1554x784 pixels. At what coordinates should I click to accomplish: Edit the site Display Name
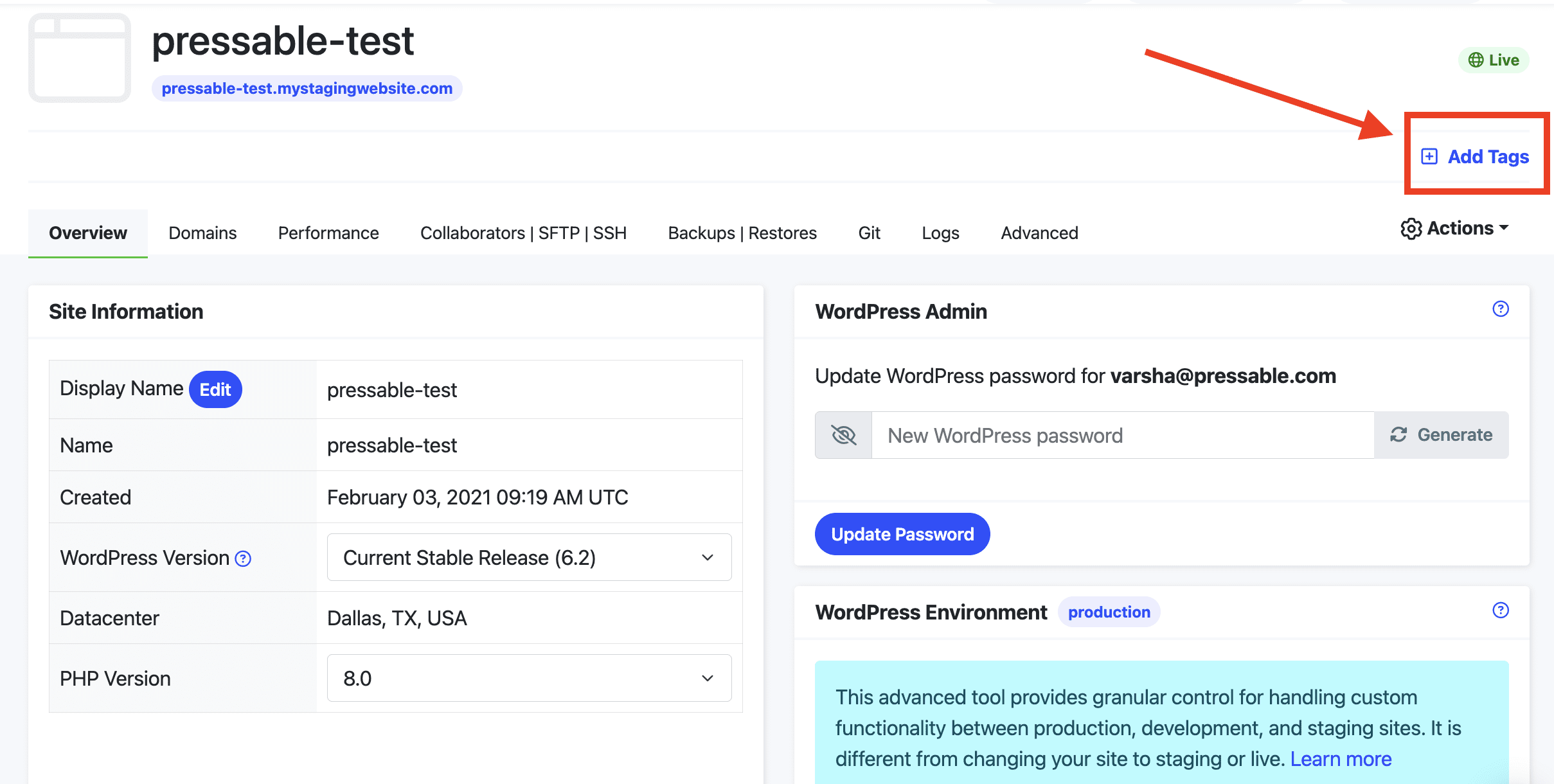[215, 389]
